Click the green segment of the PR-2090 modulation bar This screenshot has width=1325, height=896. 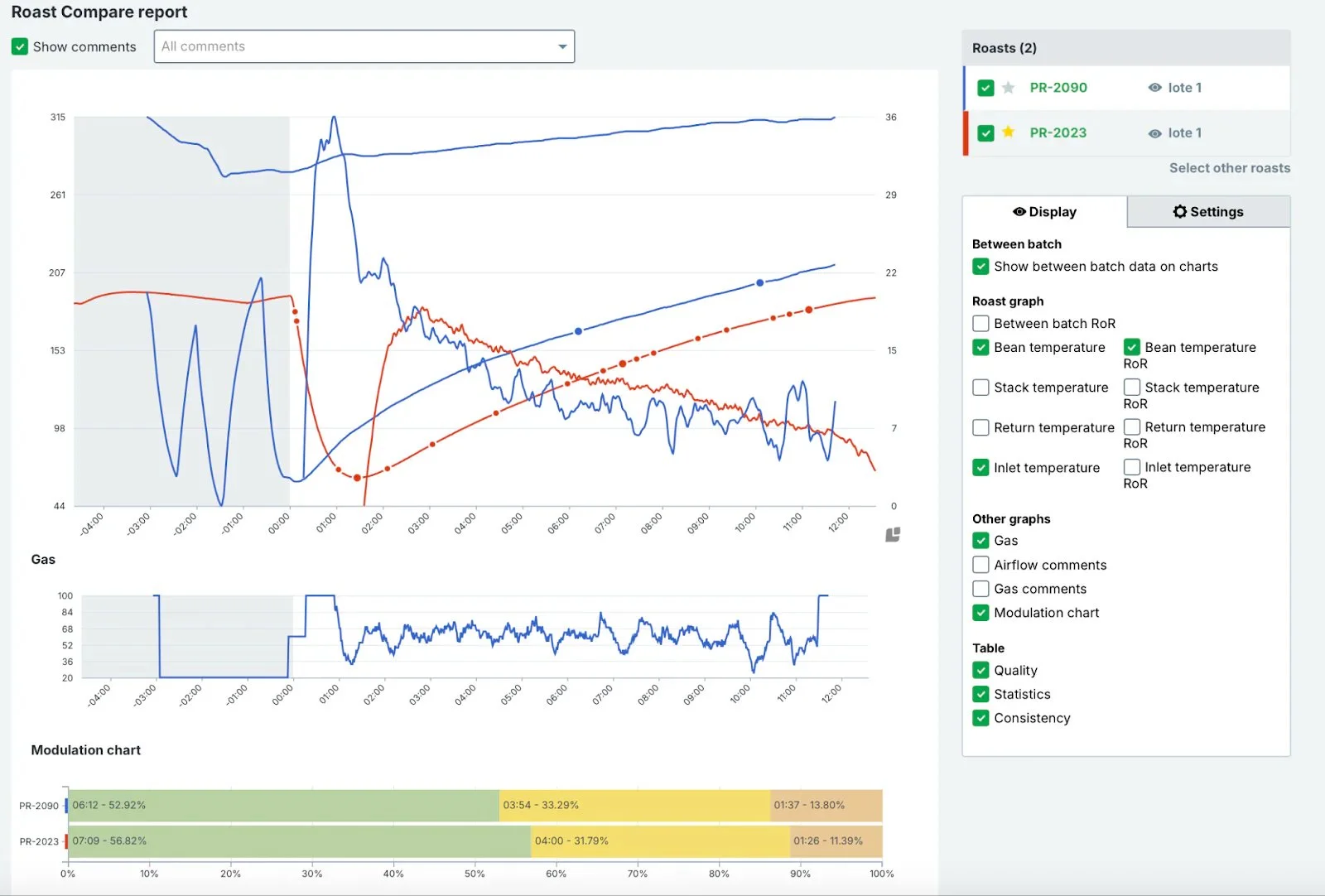click(x=282, y=804)
